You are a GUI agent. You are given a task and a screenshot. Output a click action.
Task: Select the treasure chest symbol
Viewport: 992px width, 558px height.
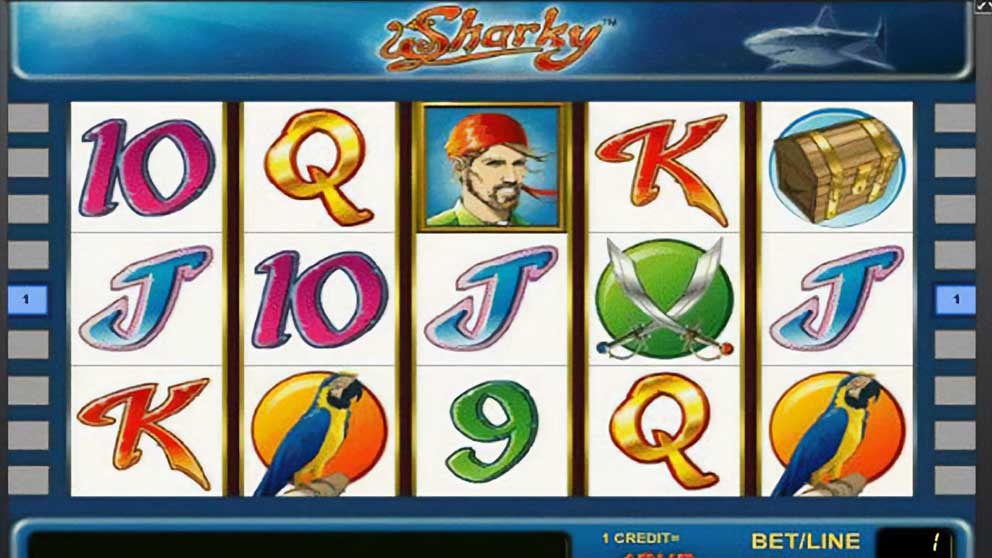click(x=837, y=169)
